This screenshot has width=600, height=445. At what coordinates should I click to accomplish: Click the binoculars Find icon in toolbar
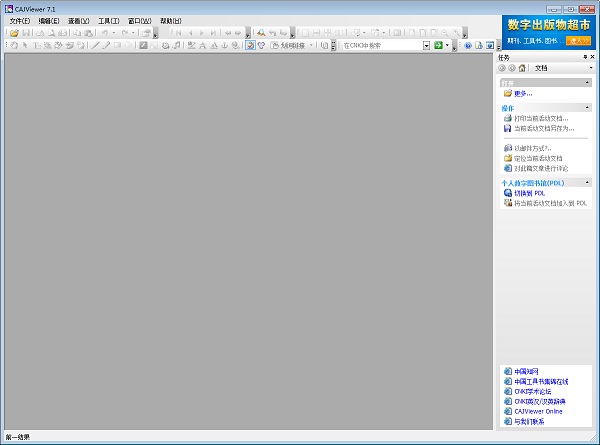click(x=261, y=33)
